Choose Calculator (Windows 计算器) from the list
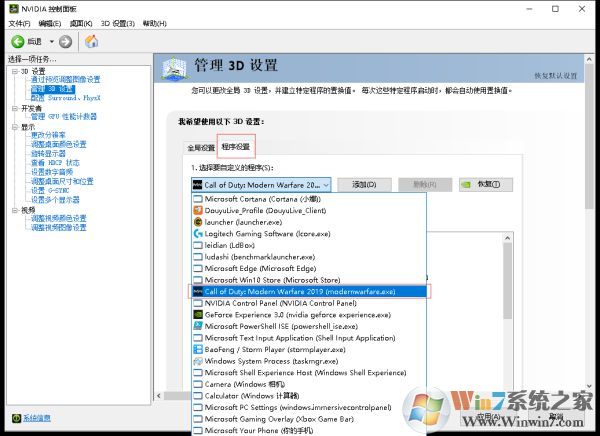Image resolution: width=600 pixels, height=436 pixels. (x=309, y=396)
